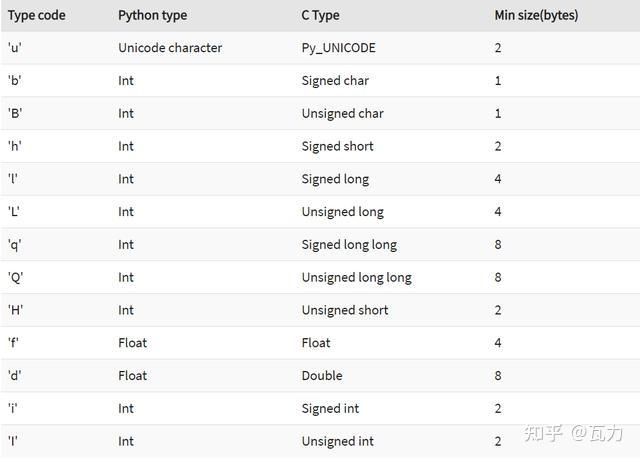The image size is (640, 459).
Task: Click the 'Signed long long' cell
Action: coord(349,244)
